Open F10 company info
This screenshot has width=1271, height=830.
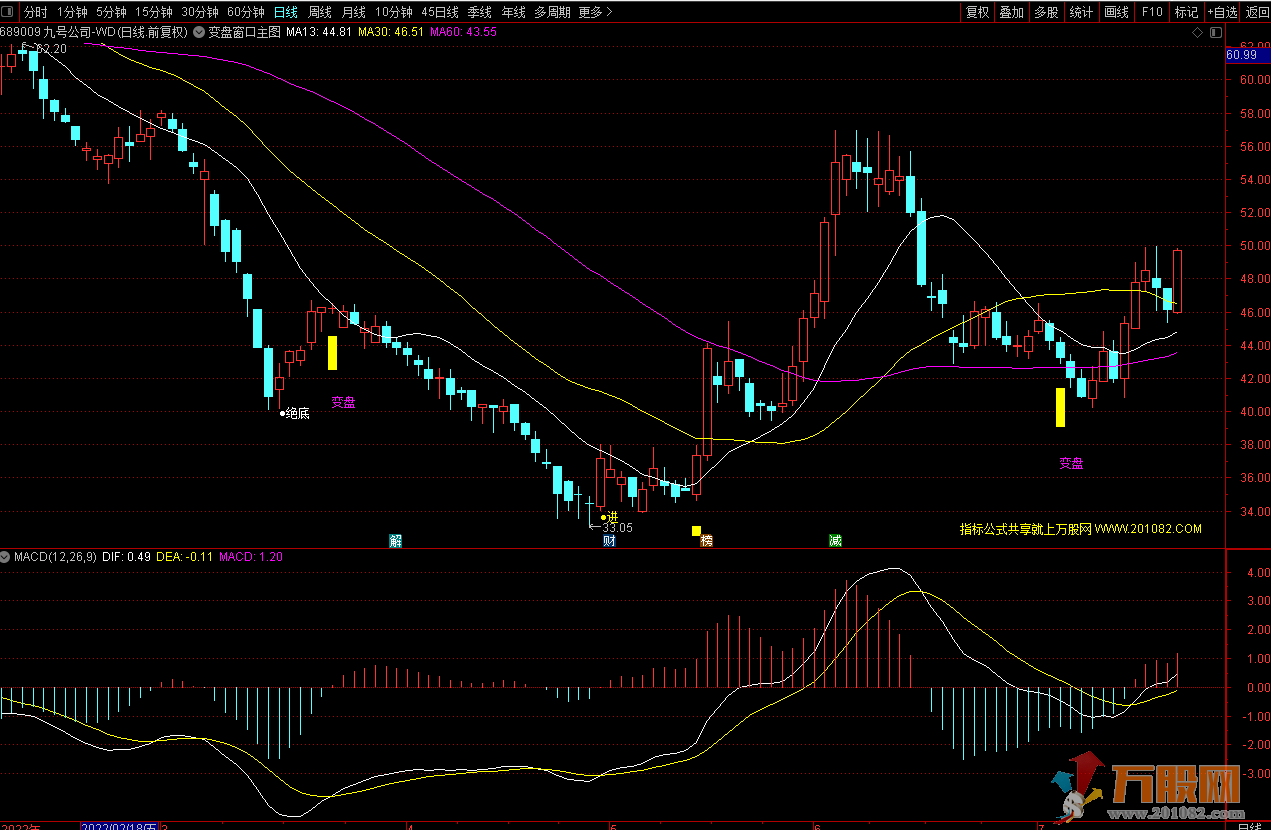[1152, 12]
